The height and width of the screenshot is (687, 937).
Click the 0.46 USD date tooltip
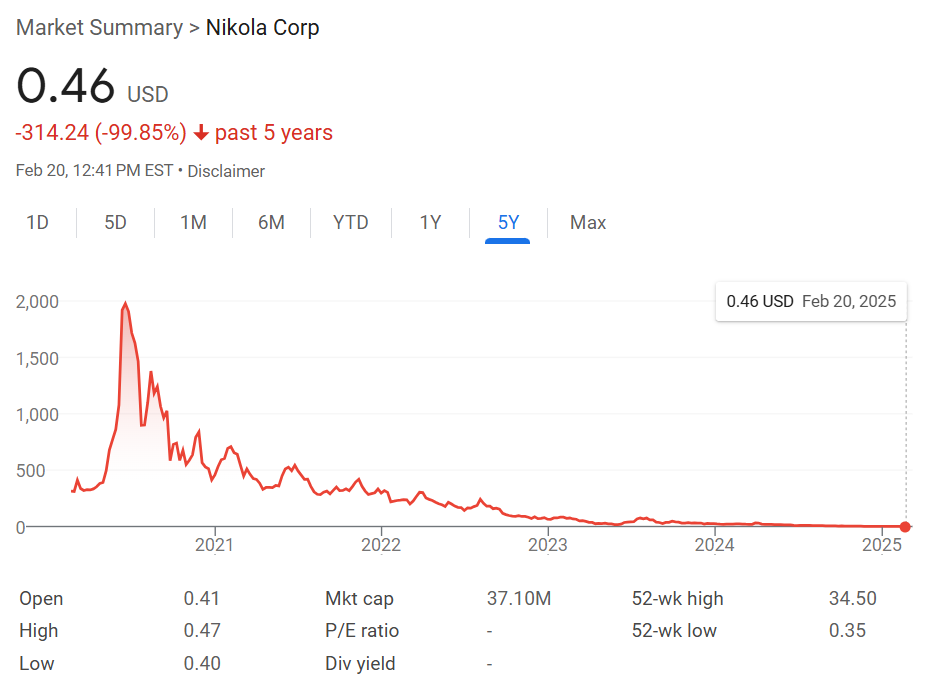[x=811, y=301]
